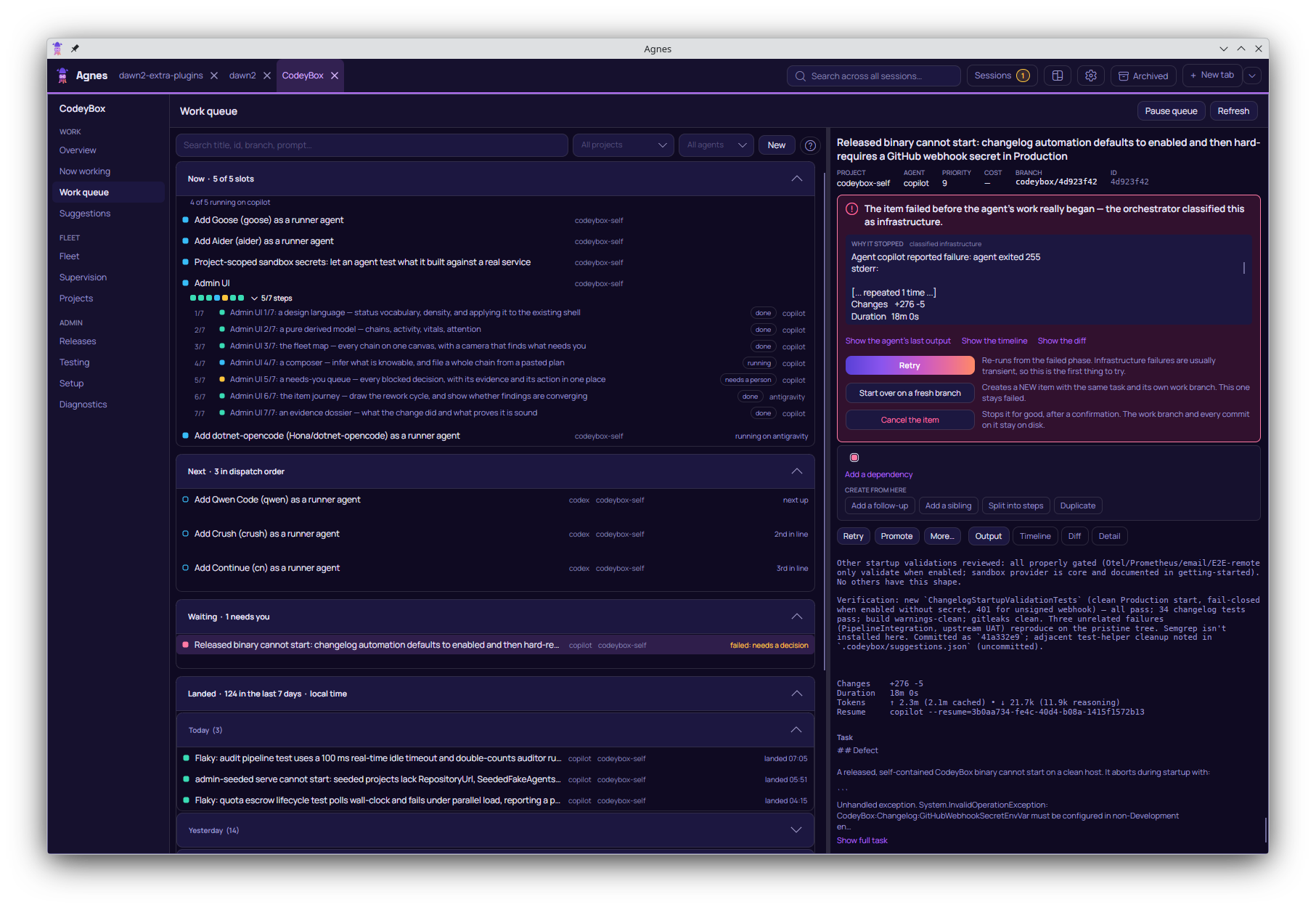Click the help question mark icon

click(x=810, y=145)
